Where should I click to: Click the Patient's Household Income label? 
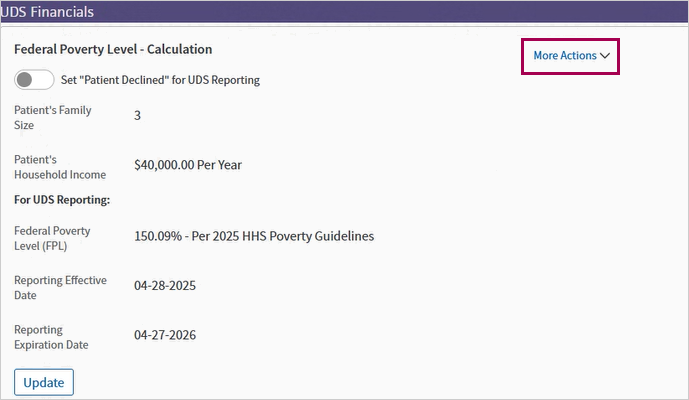click(x=60, y=167)
